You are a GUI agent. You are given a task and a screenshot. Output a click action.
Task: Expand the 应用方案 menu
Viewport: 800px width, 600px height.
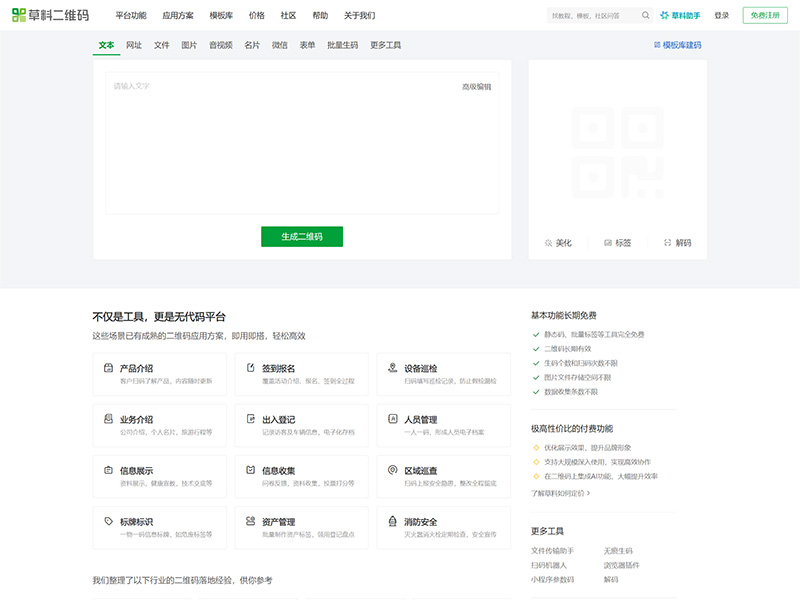[x=178, y=16]
